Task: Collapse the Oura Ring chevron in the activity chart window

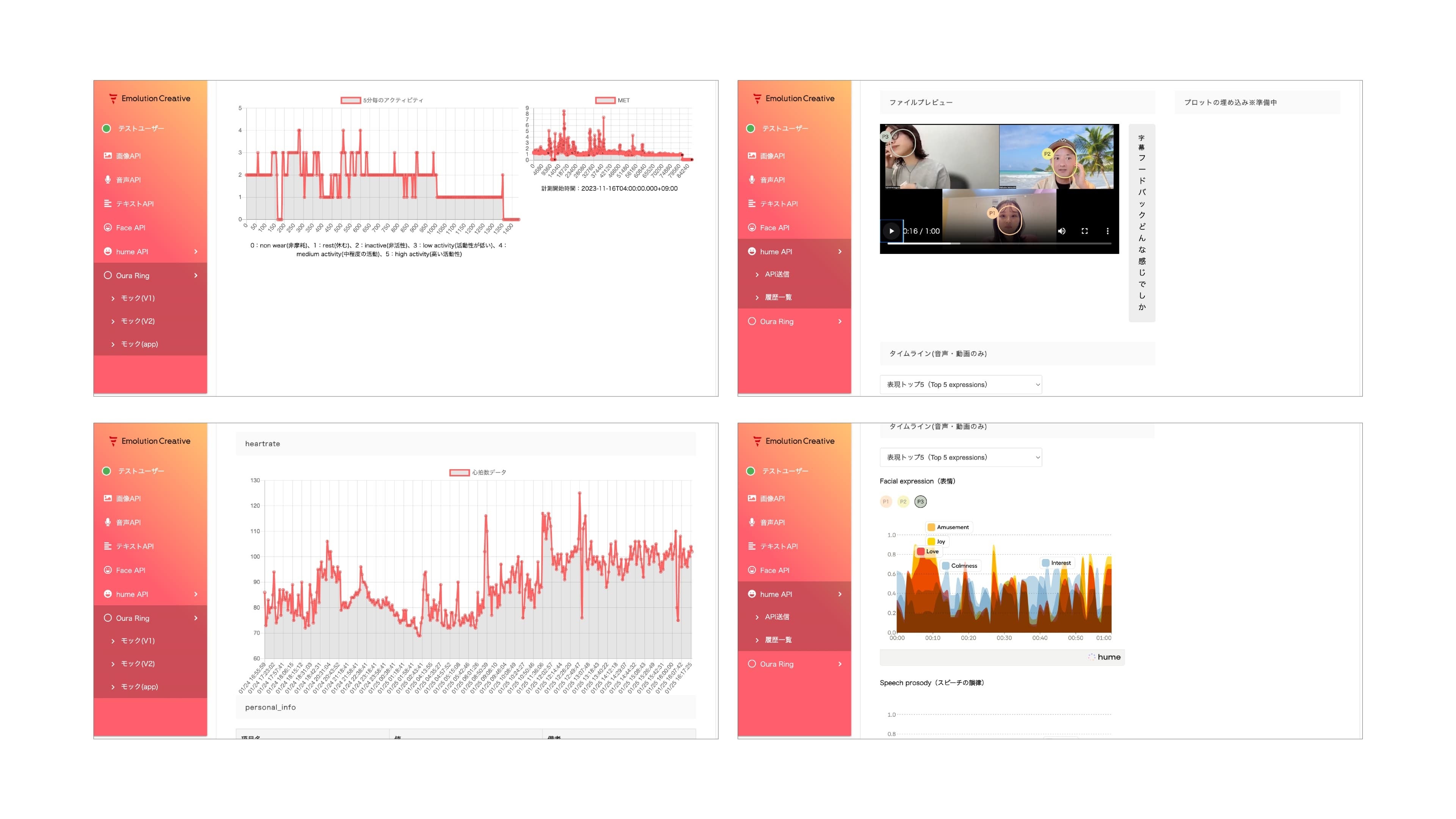Action: pyautogui.click(x=196, y=275)
